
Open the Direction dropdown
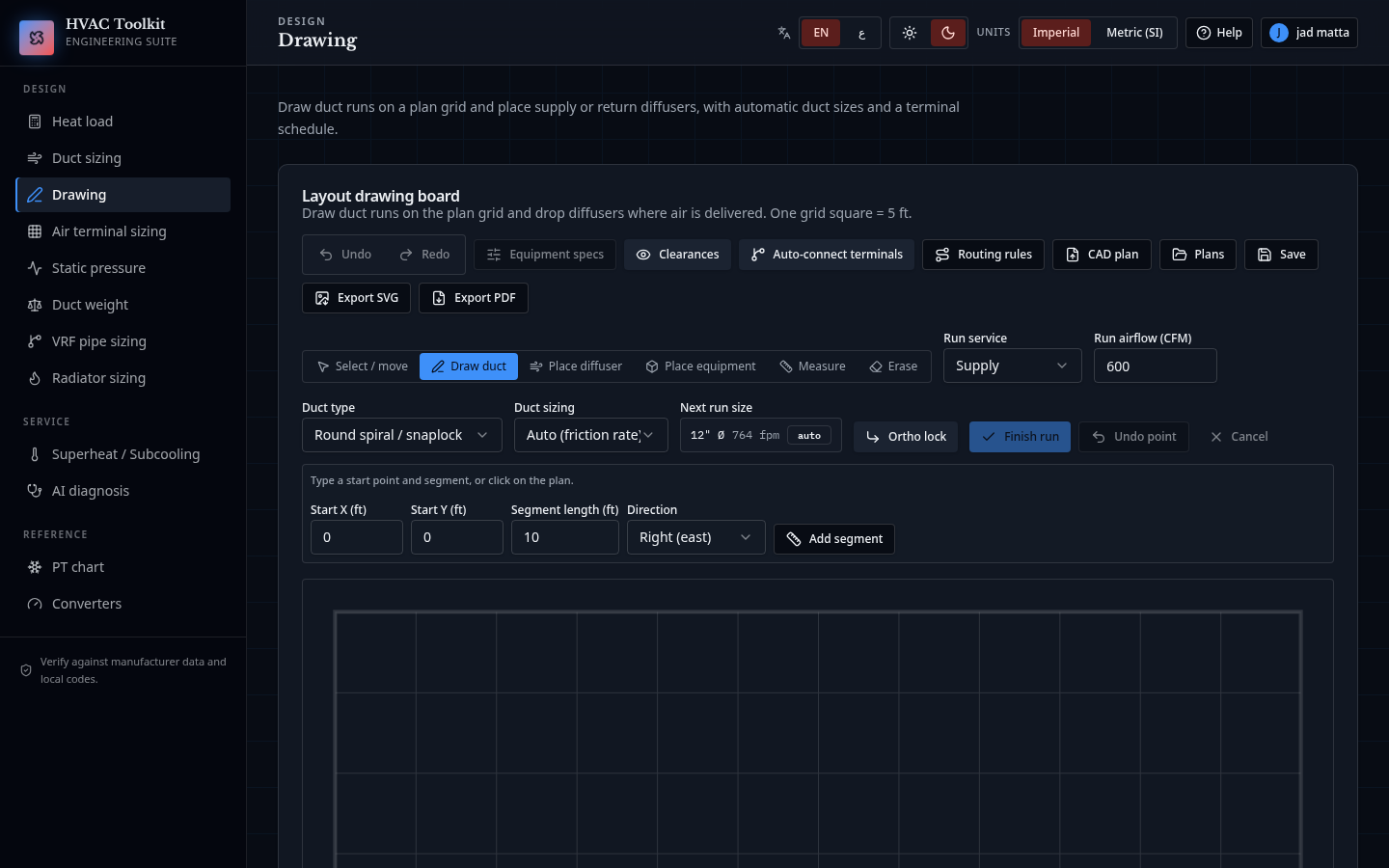[696, 537]
